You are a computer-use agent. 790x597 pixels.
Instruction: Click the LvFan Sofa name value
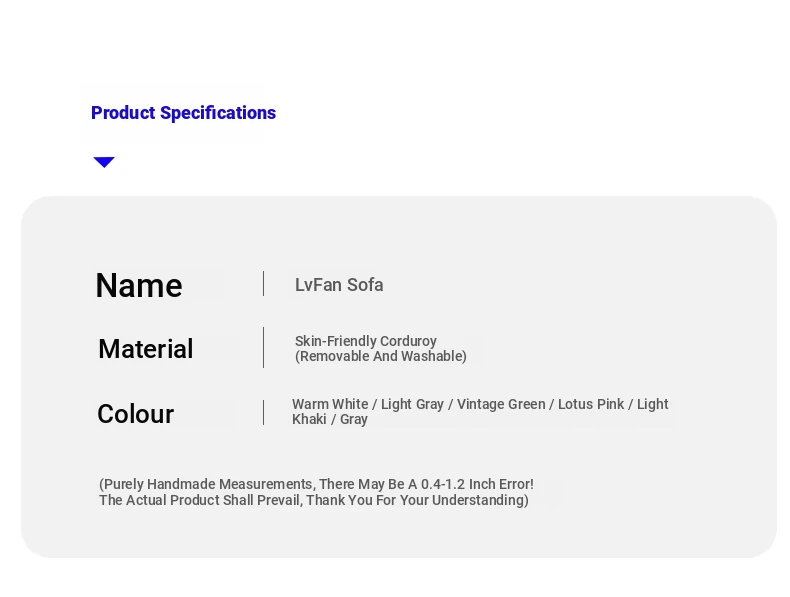(339, 285)
